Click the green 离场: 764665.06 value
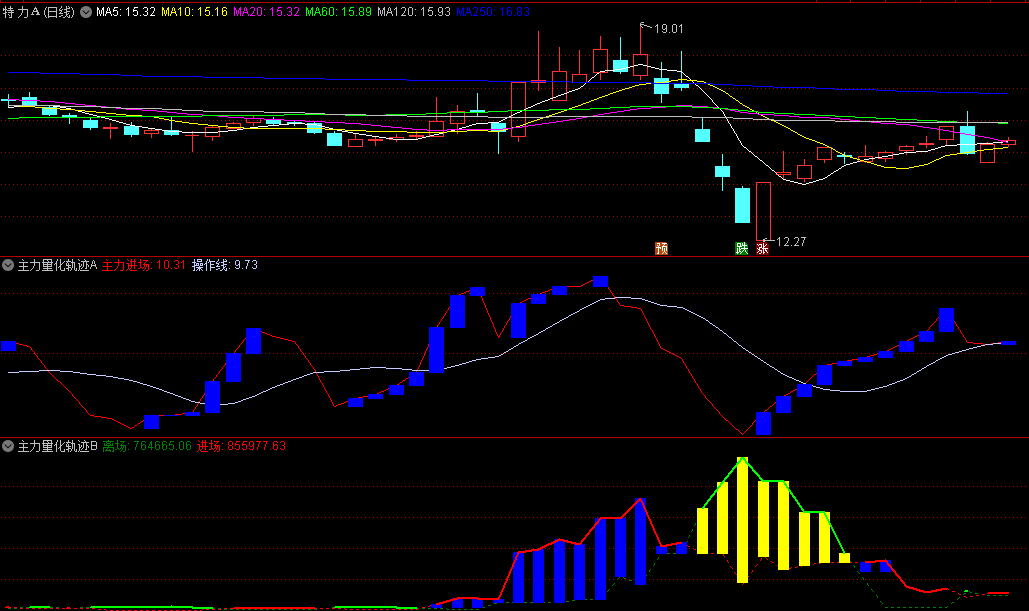Screen dimensions: 1029x611 pos(147,446)
